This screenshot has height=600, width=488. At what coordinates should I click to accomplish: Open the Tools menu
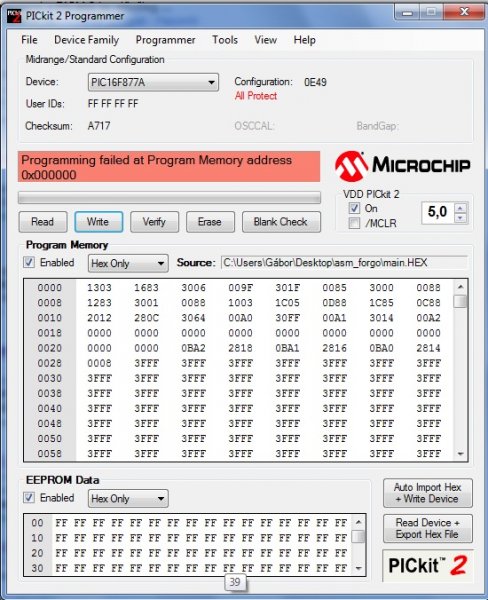coord(225,40)
